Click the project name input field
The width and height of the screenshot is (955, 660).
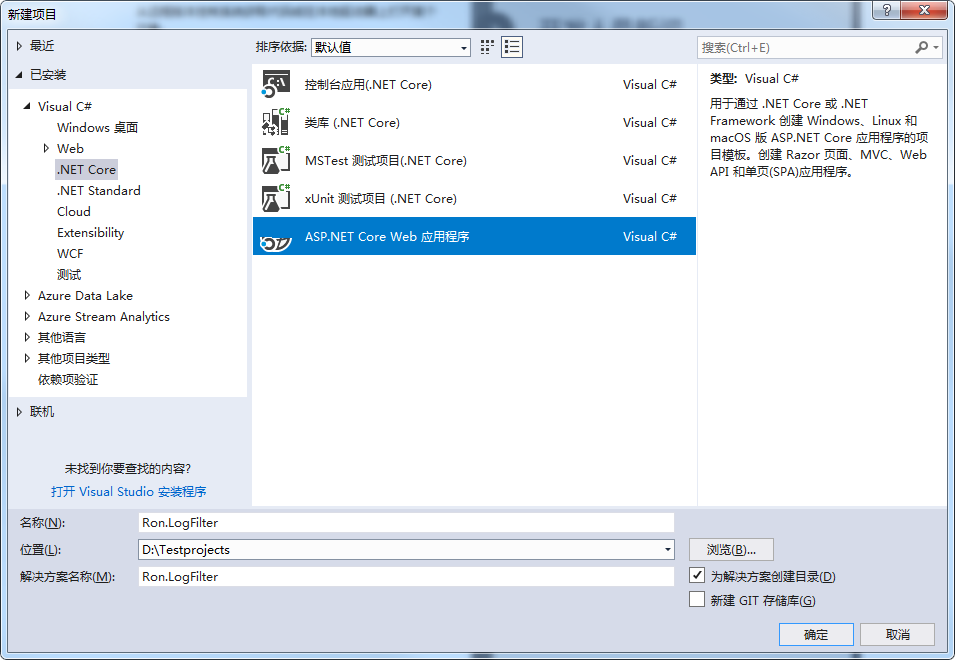[x=406, y=522]
